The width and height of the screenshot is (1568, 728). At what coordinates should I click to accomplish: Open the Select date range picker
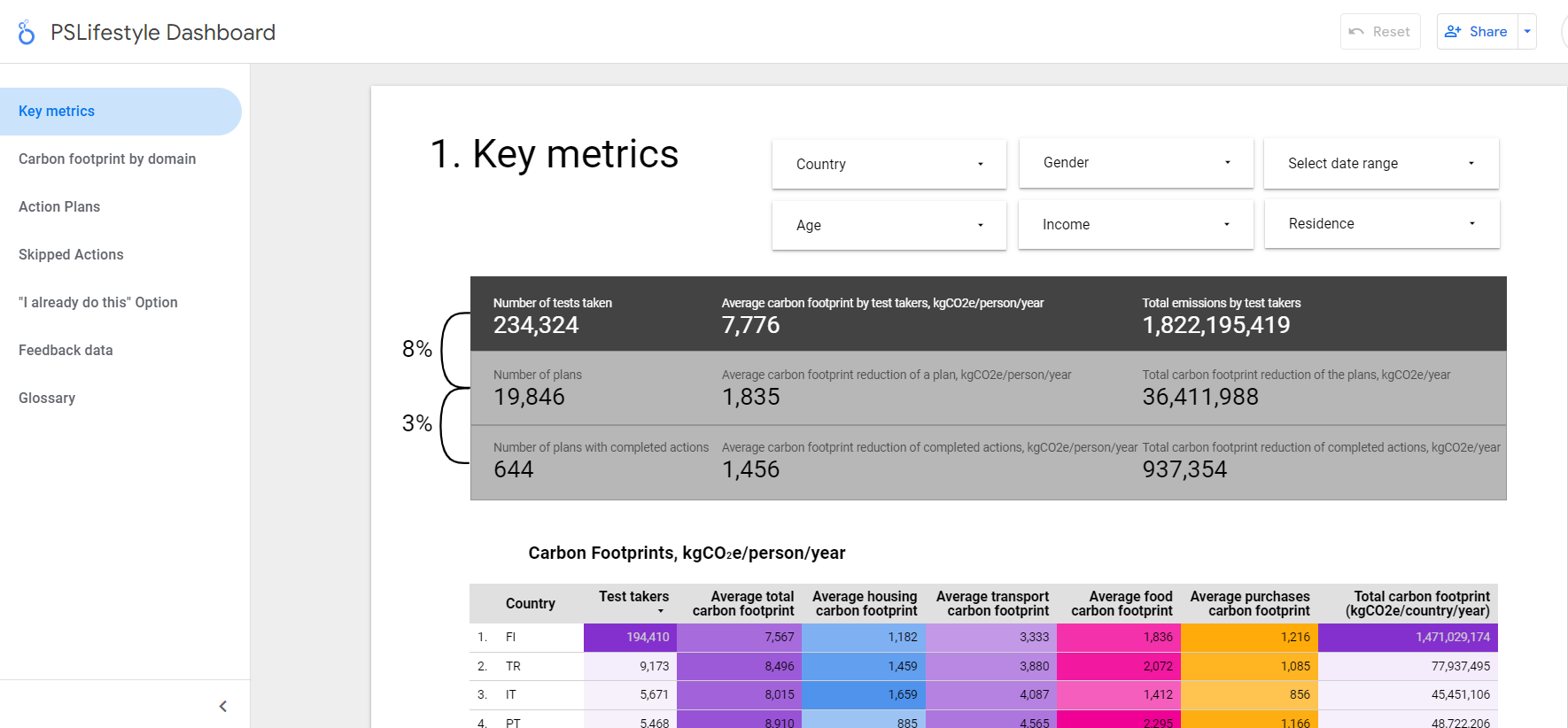(1380, 164)
